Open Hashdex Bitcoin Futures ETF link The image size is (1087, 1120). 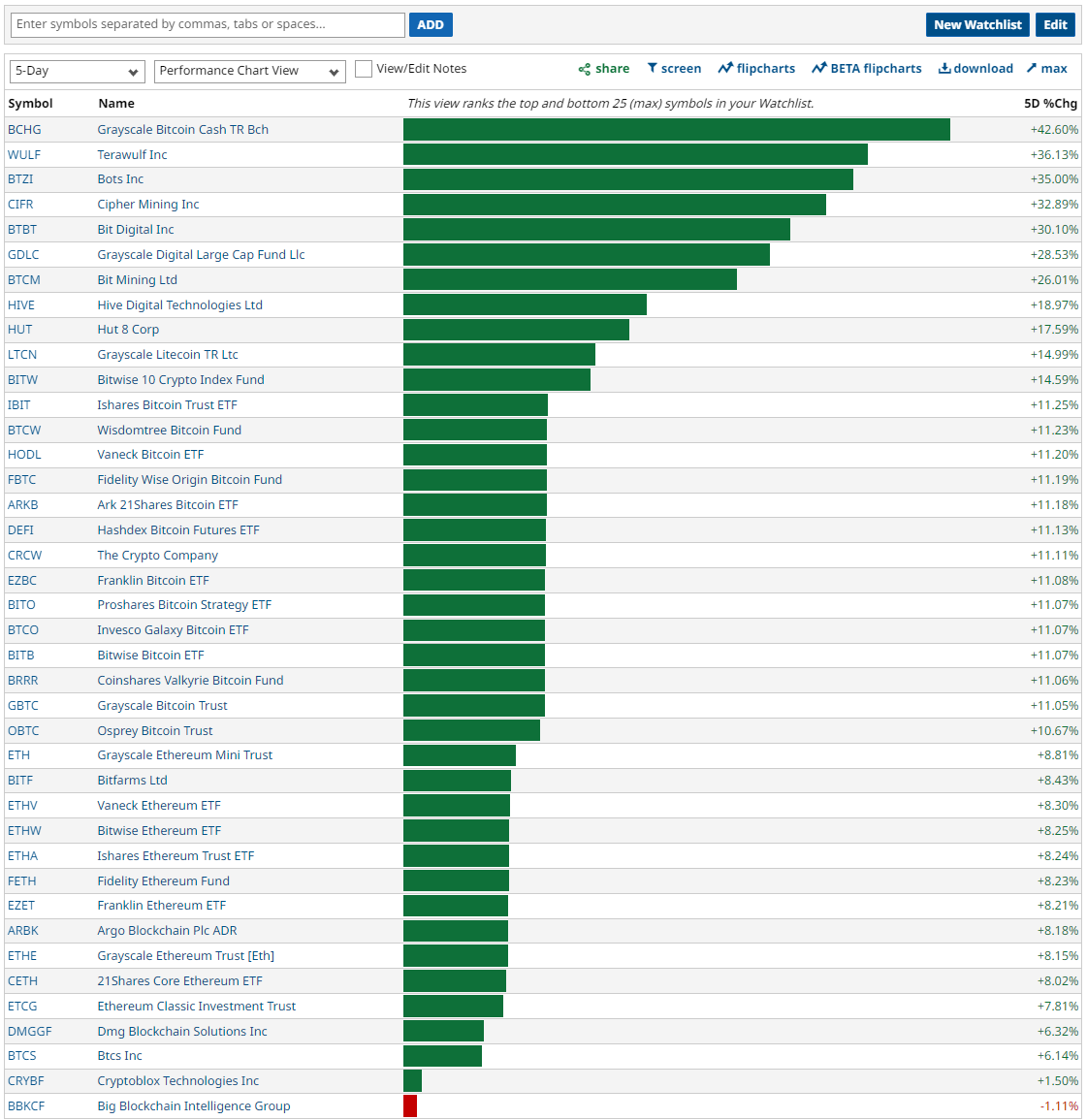pos(178,530)
